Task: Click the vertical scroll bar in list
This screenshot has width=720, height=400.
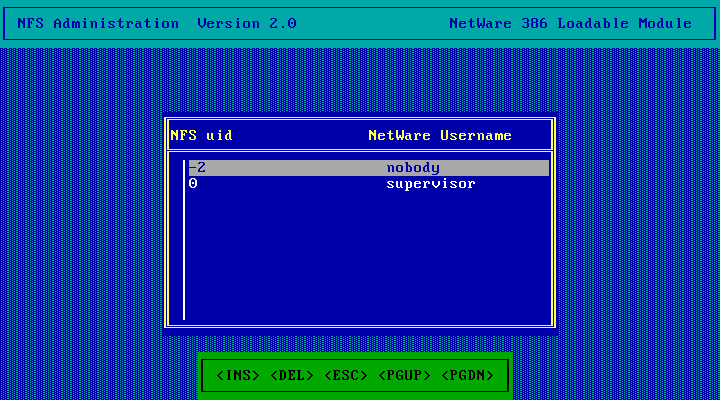Action: point(184,240)
